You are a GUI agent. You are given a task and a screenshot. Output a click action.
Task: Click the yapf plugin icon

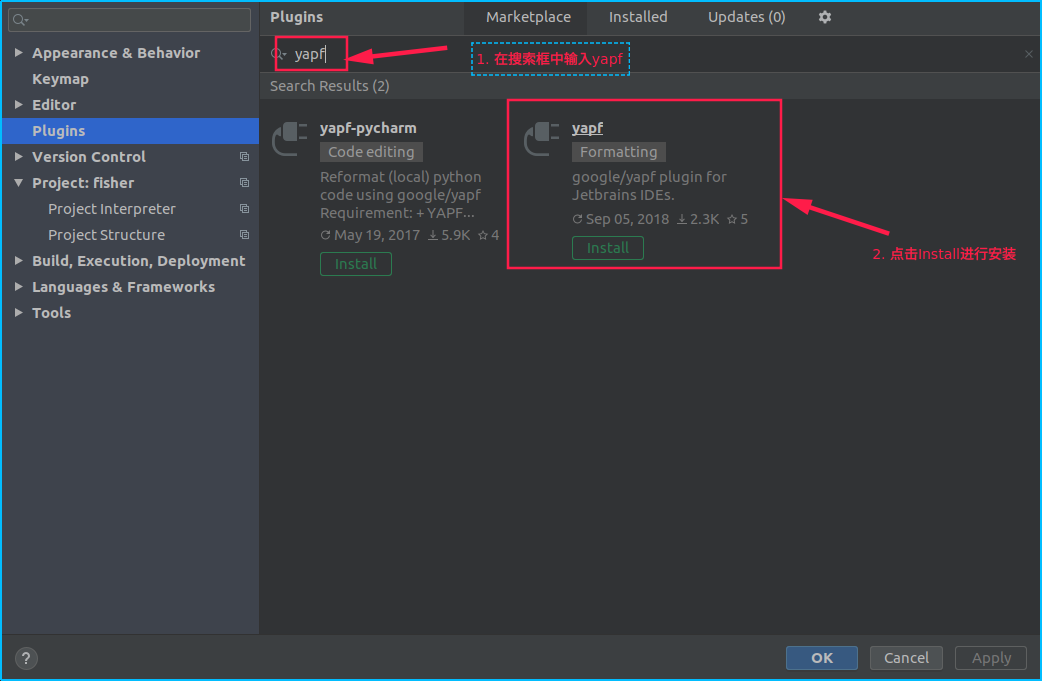click(x=540, y=138)
